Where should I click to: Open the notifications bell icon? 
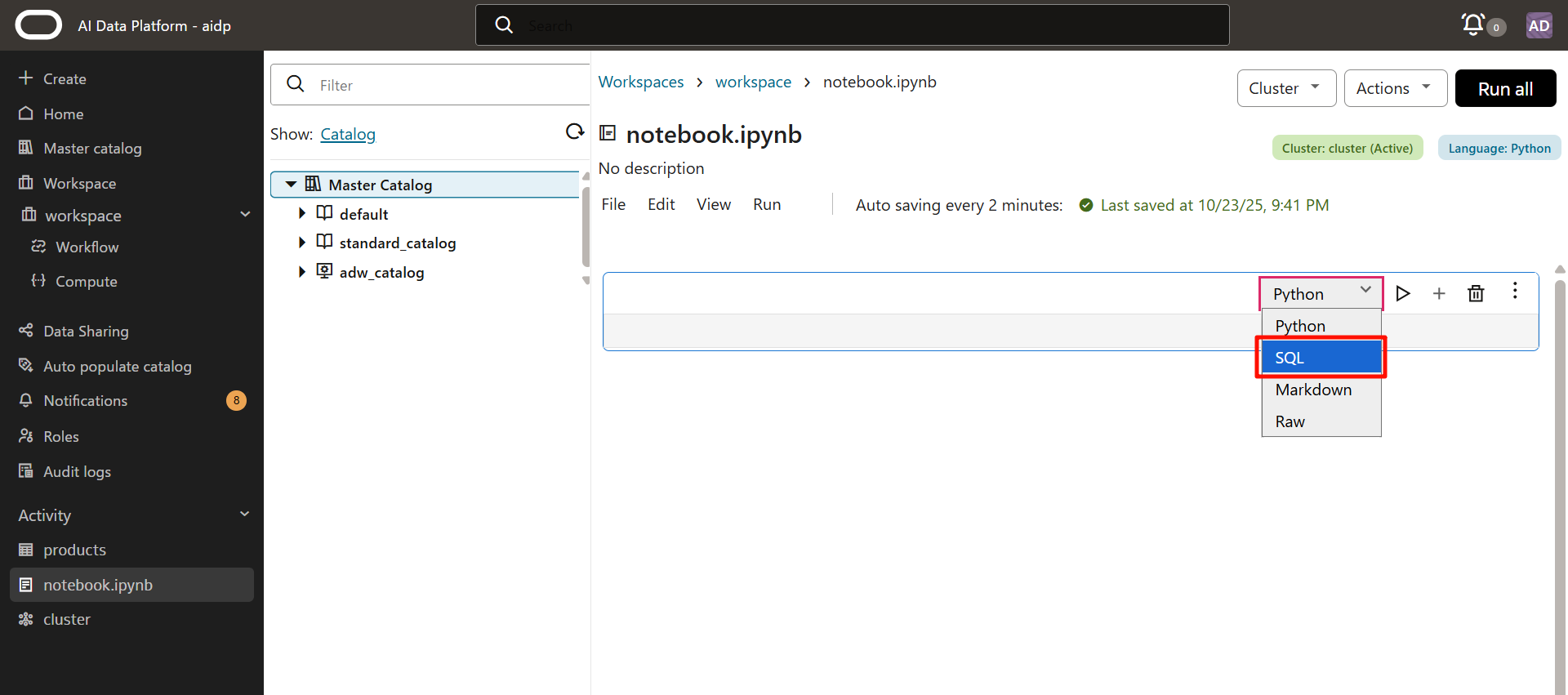[x=1473, y=25]
